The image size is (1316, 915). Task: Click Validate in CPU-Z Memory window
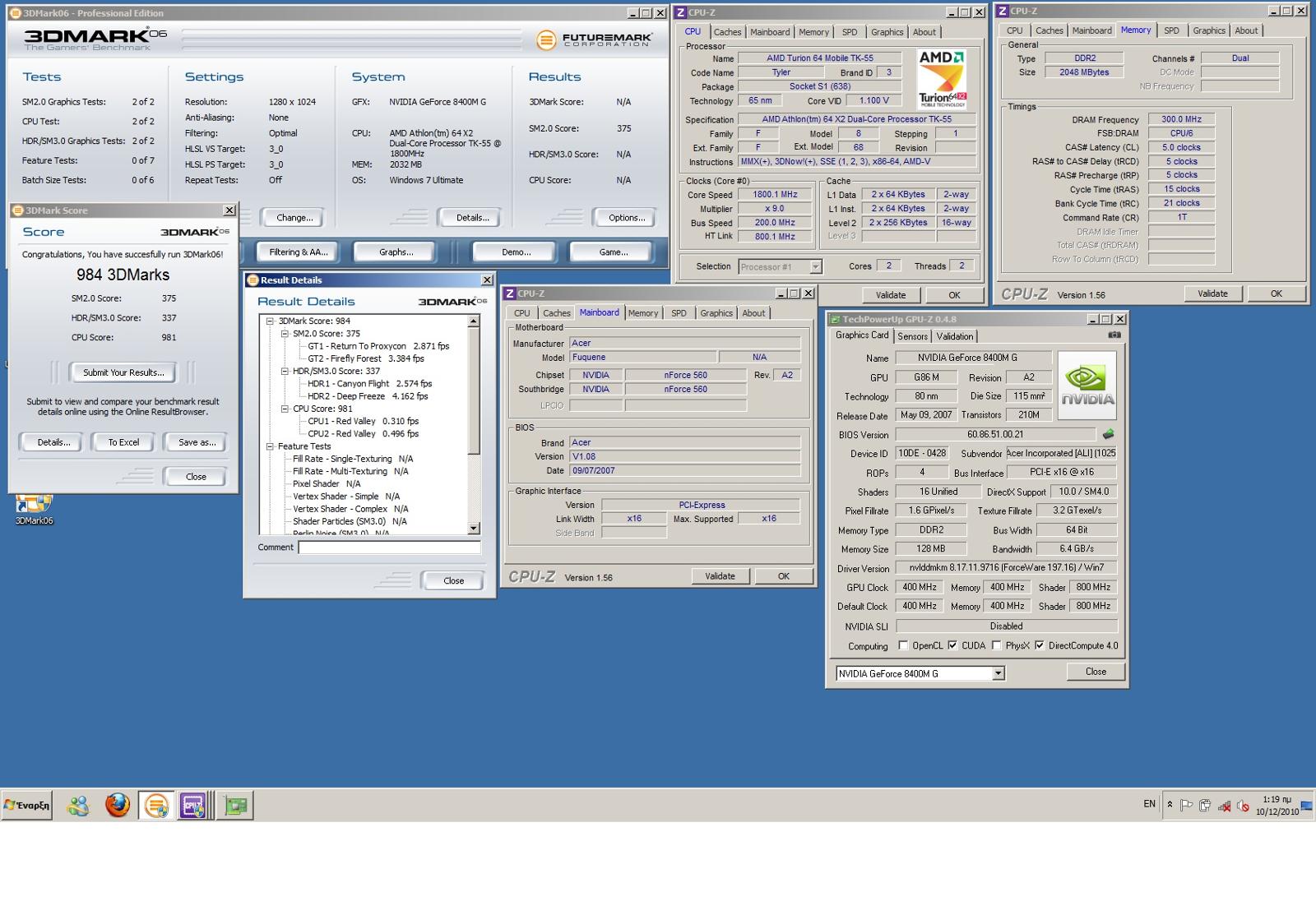(x=1212, y=293)
